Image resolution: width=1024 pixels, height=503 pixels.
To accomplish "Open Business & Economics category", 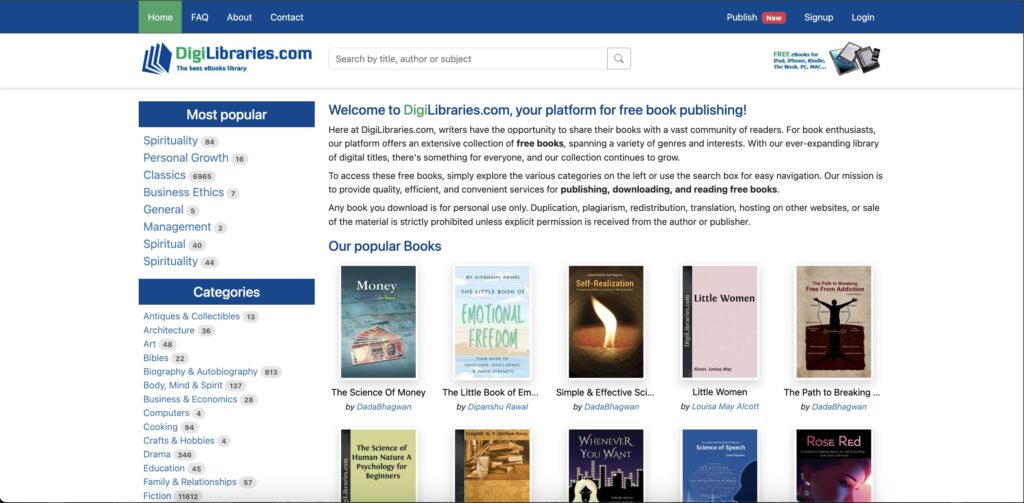I will point(190,399).
